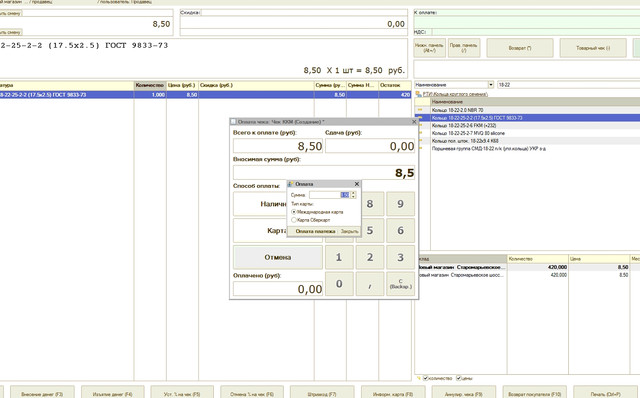
Task: Choose the Карта payment method button
Action: (x=278, y=231)
